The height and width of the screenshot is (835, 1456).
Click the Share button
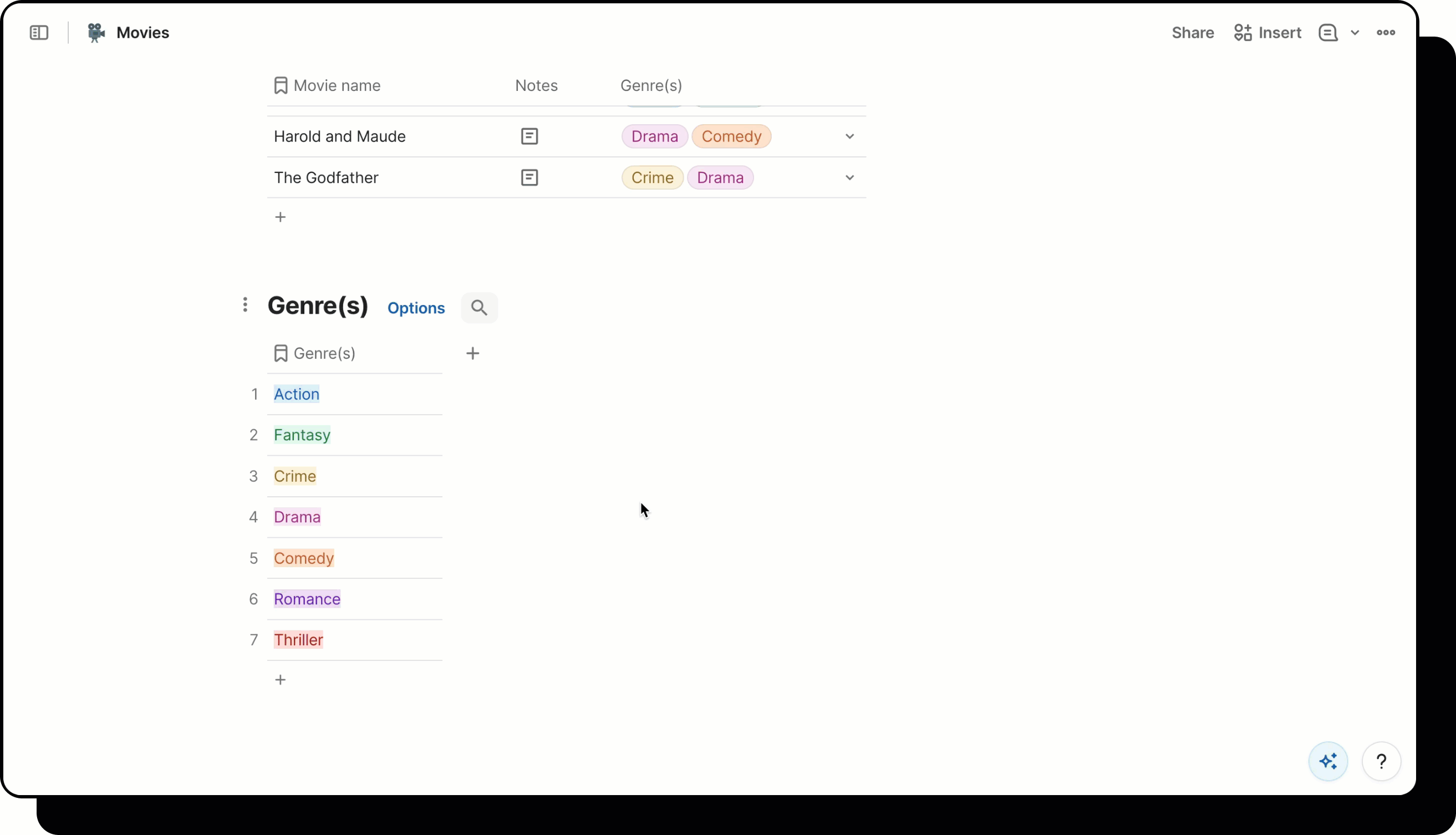1192,33
